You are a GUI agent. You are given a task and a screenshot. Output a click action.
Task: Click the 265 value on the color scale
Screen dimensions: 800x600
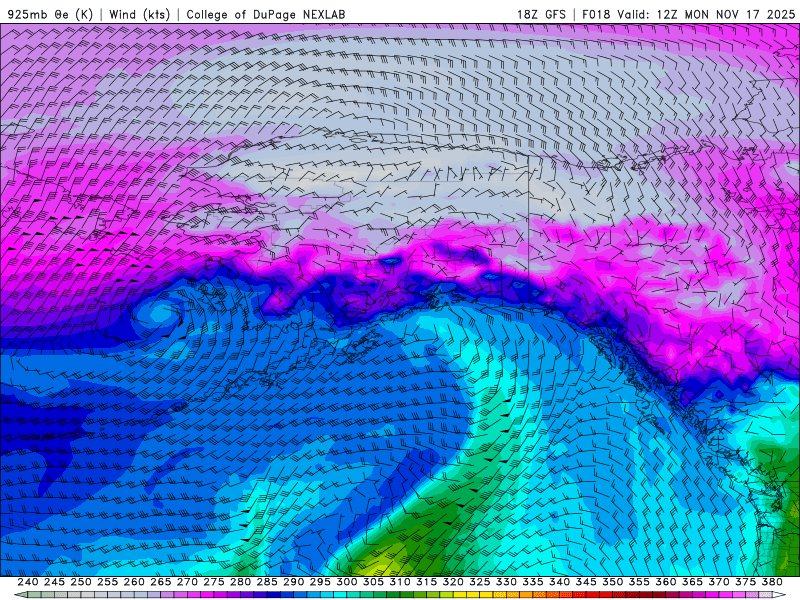tap(161, 582)
